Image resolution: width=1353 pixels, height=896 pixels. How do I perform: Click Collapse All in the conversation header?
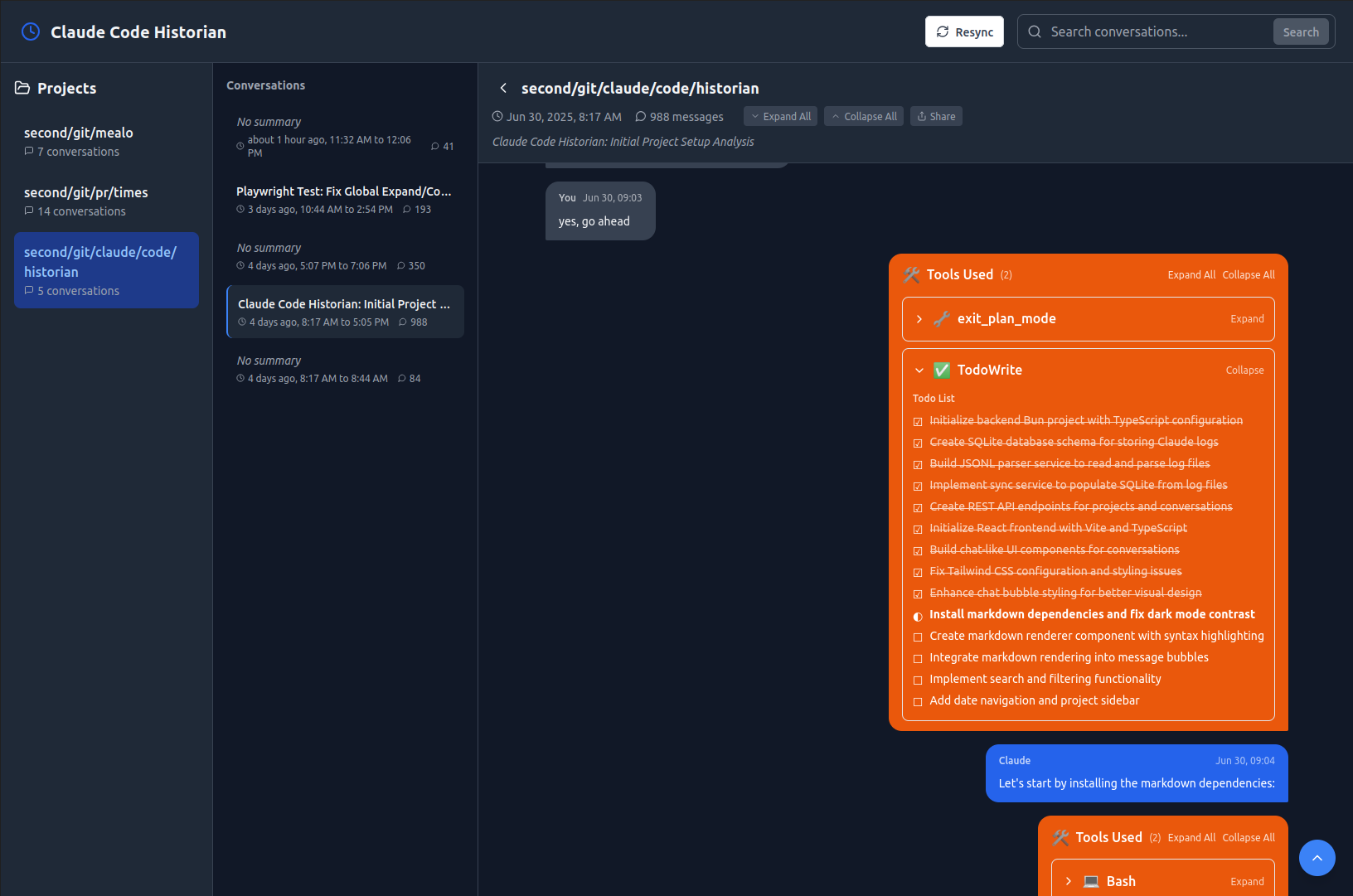pyautogui.click(x=864, y=117)
